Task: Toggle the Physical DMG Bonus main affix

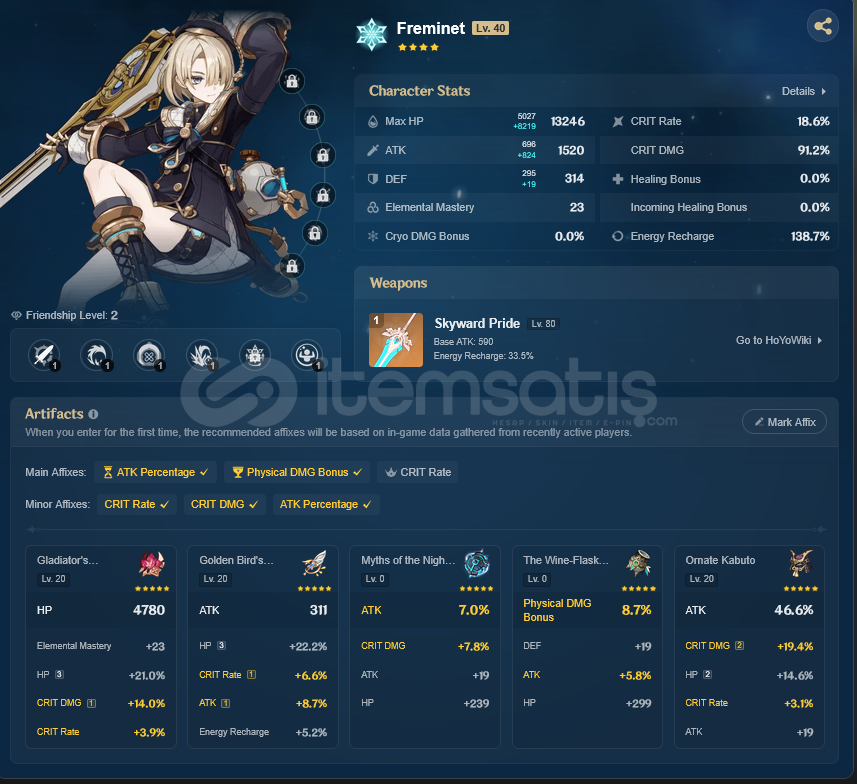Action: (297, 472)
